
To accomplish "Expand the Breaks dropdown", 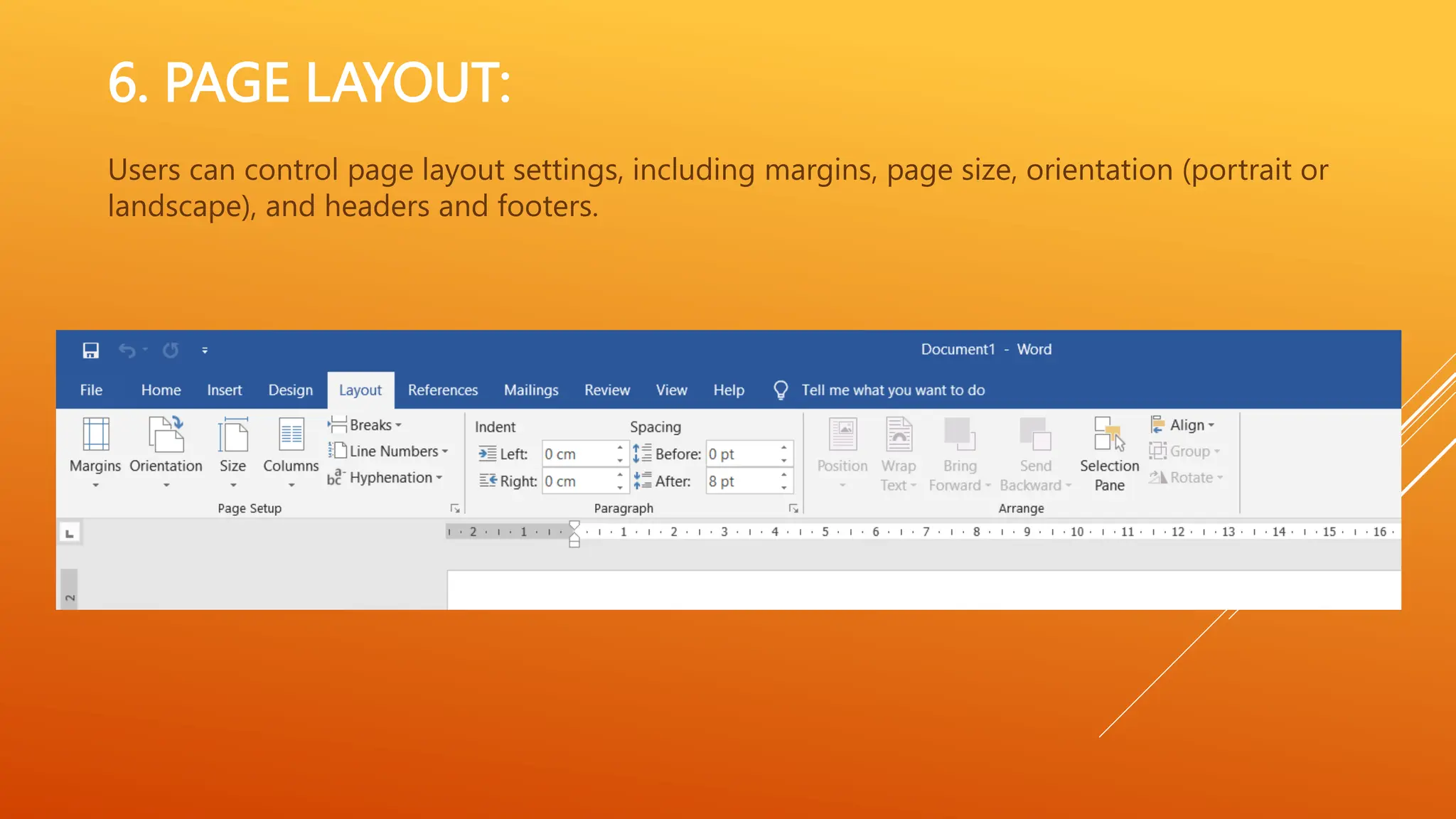I will coord(370,425).
